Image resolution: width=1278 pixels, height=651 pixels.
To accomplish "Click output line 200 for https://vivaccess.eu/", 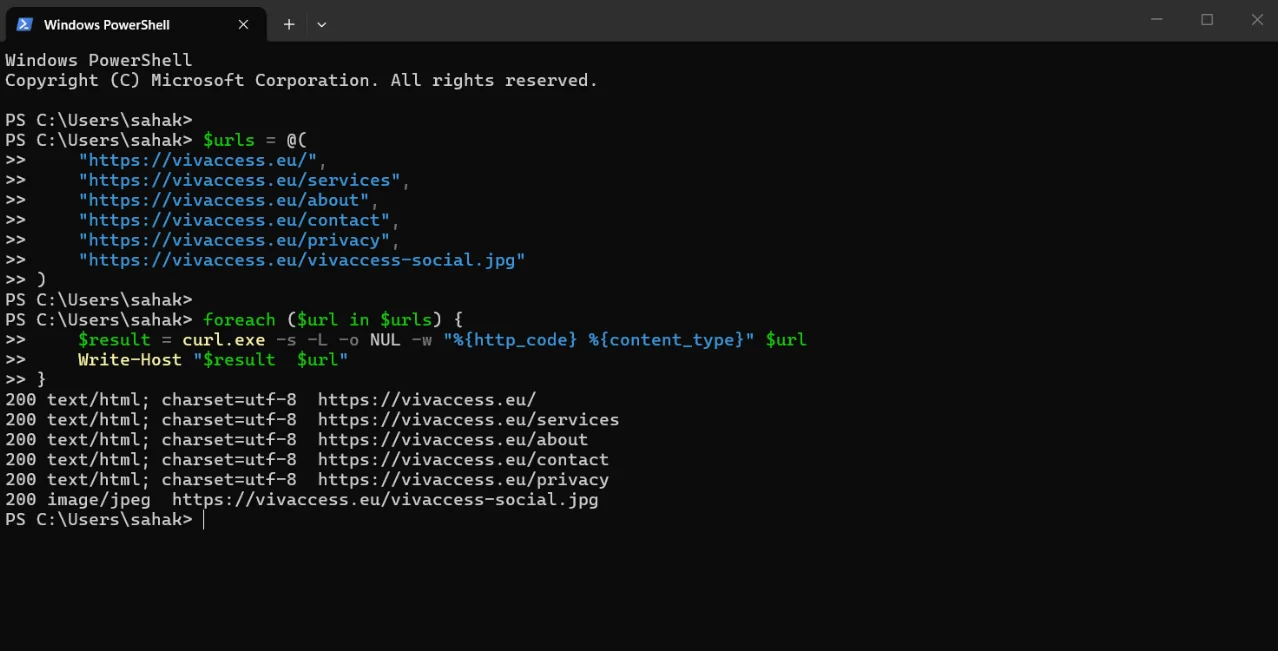I will (x=270, y=400).
